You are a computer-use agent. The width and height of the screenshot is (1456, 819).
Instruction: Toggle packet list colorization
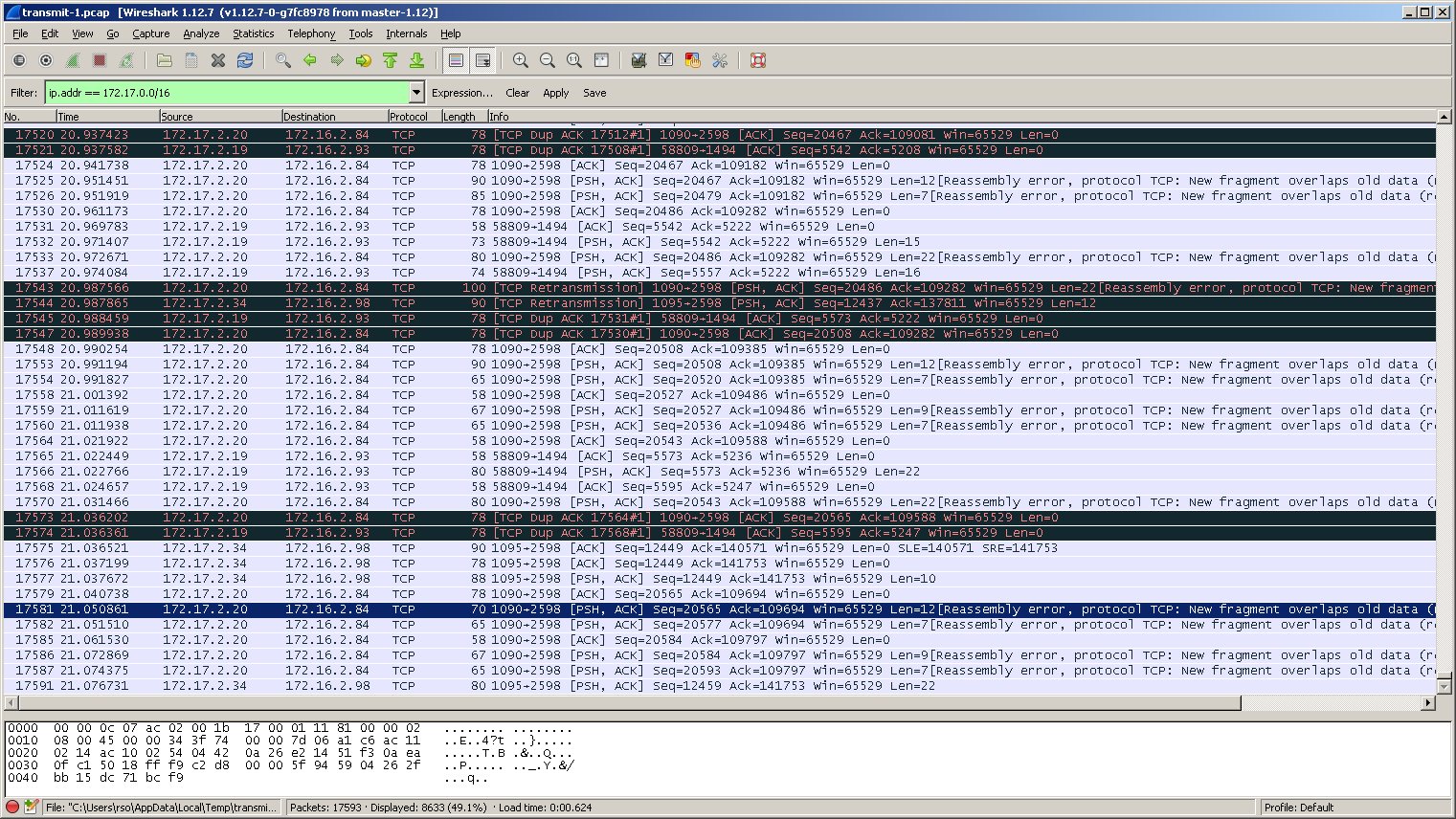click(457, 60)
